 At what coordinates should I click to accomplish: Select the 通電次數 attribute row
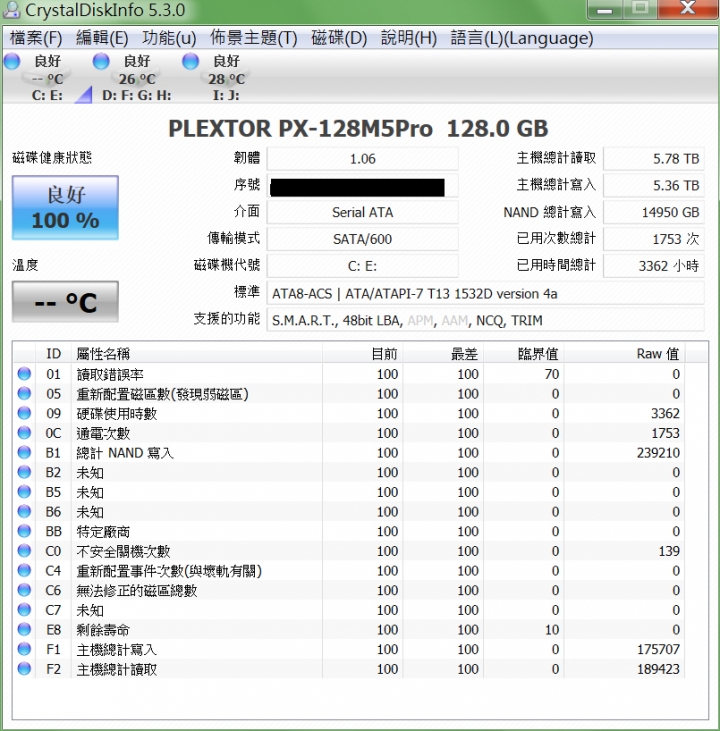point(349,433)
